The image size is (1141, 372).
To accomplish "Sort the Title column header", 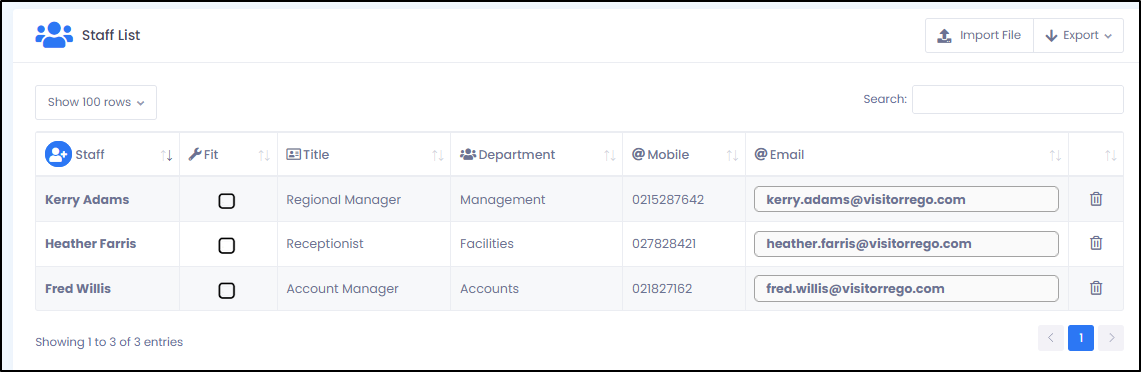I will (x=437, y=155).
